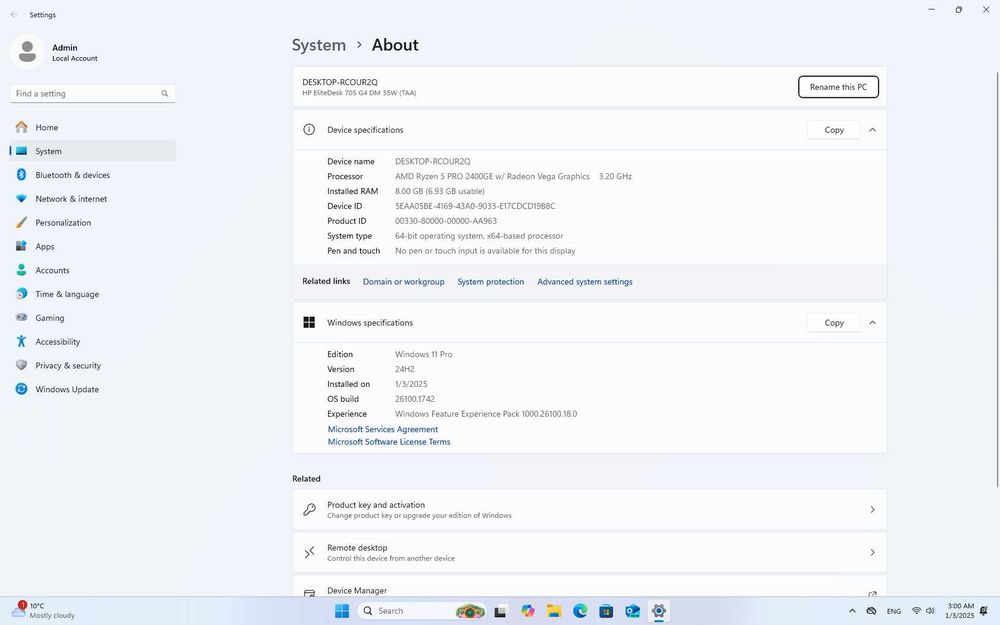Select Windows Update in sidebar
Viewport: 1000px width, 625px height.
[x=66, y=389]
